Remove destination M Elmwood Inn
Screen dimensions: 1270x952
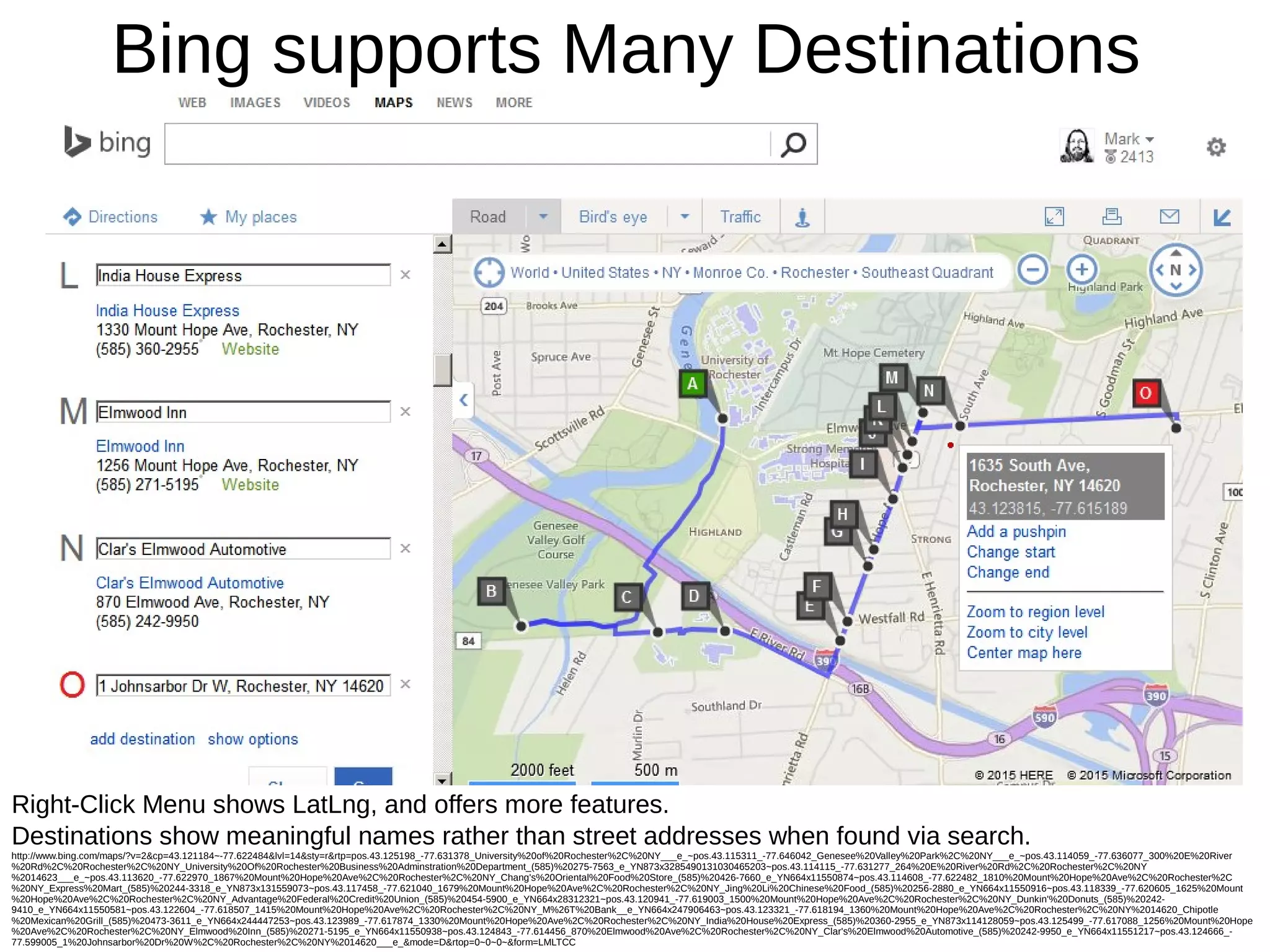406,412
